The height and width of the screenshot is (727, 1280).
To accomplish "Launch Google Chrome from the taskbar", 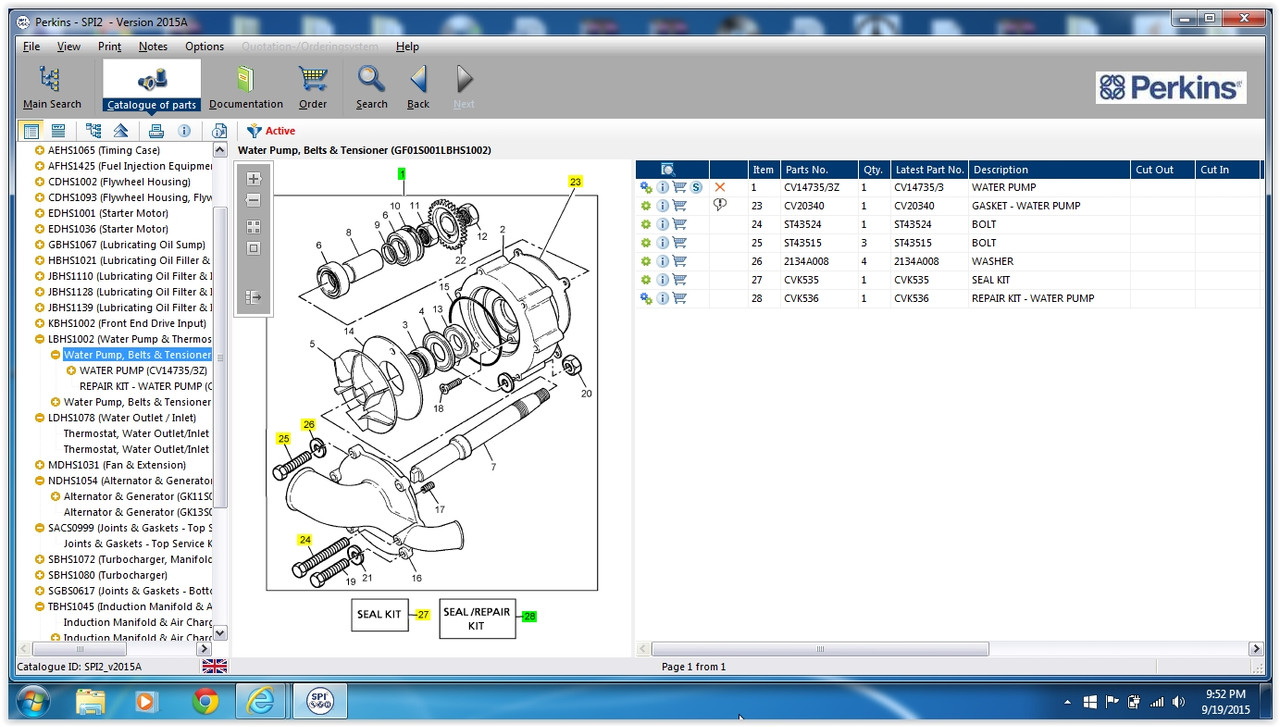I will (205, 702).
